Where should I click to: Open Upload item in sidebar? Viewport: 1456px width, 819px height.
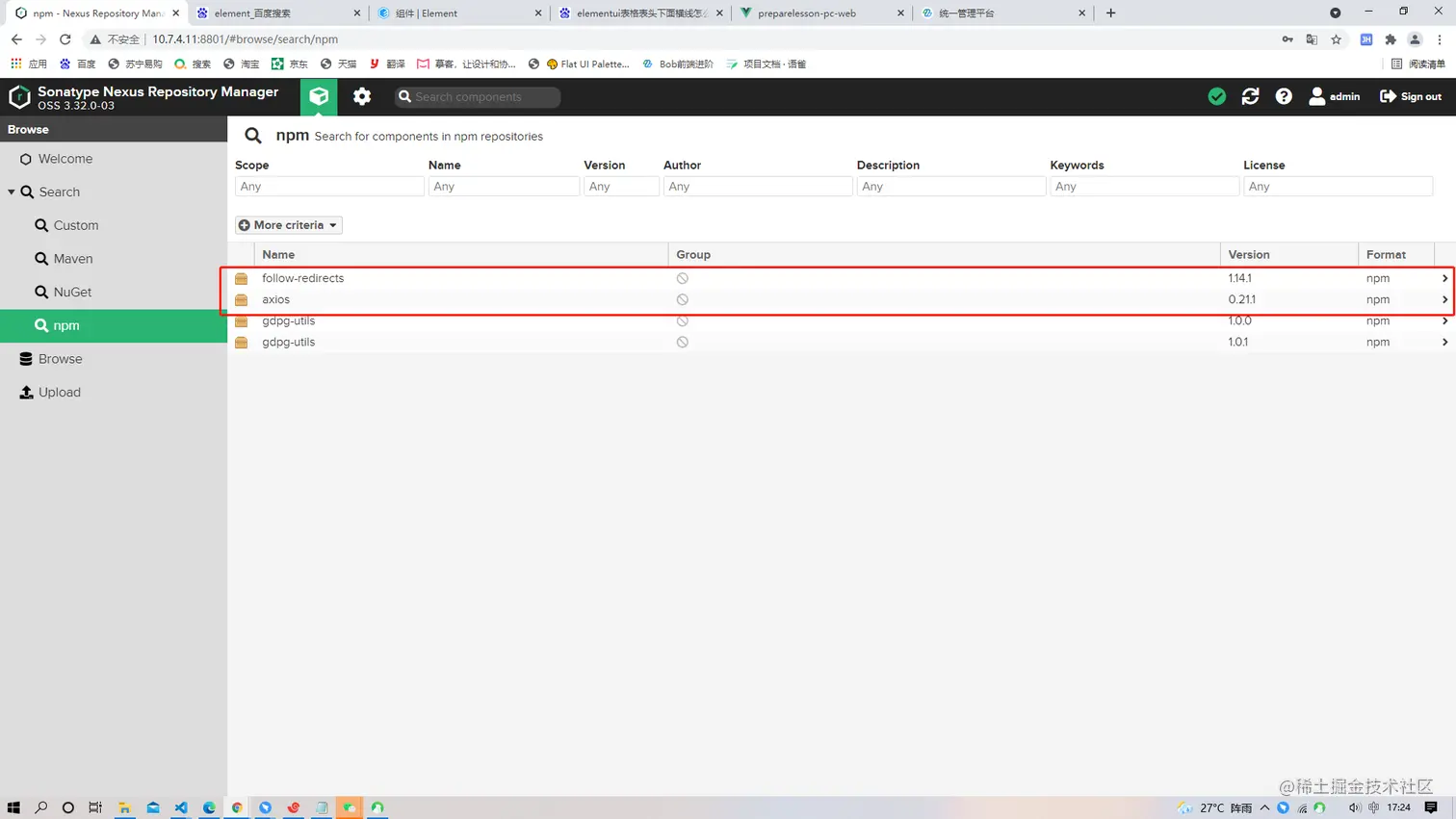point(59,392)
